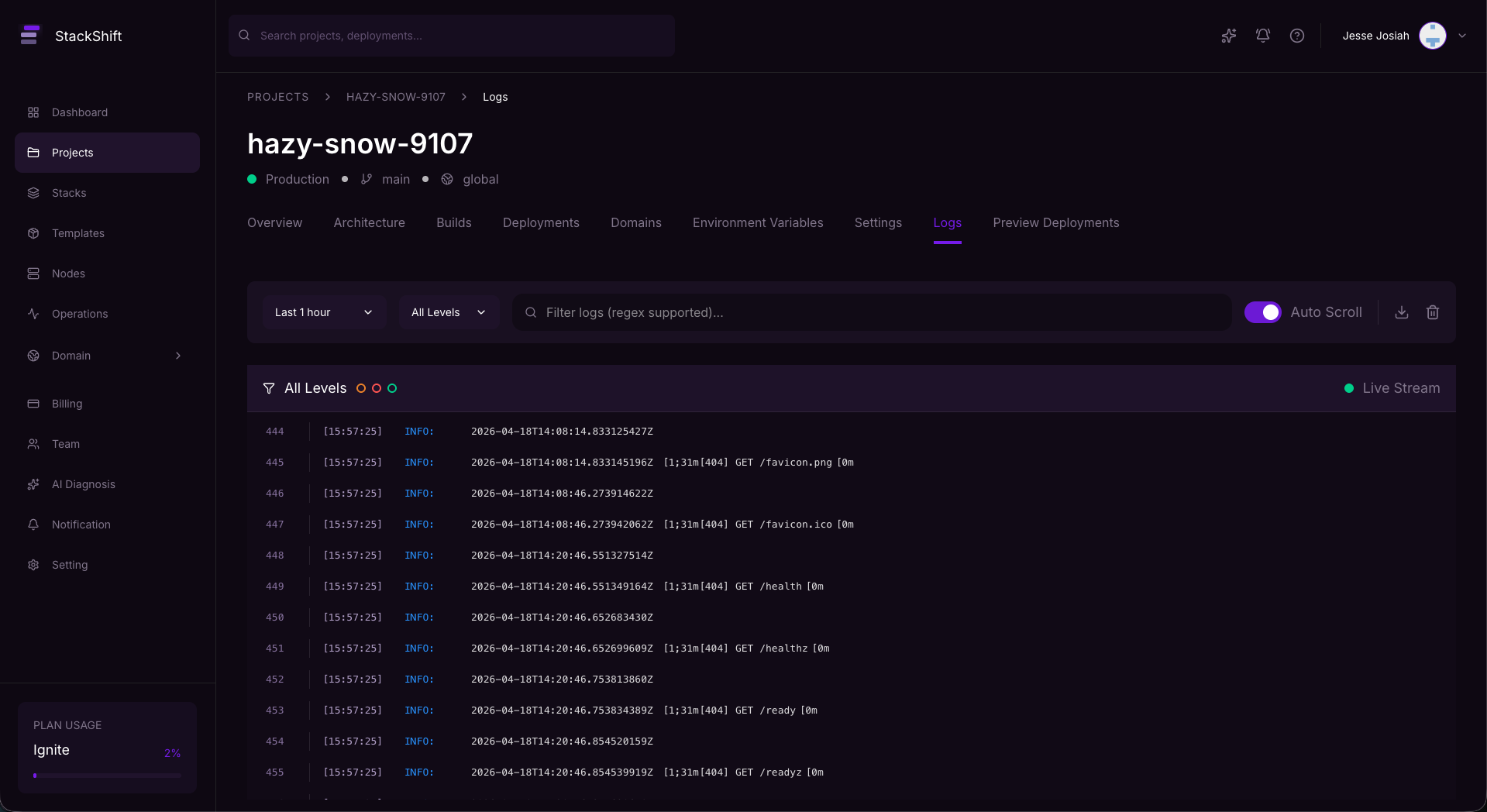
Task: Switch to the Deployments tab
Action: (541, 222)
